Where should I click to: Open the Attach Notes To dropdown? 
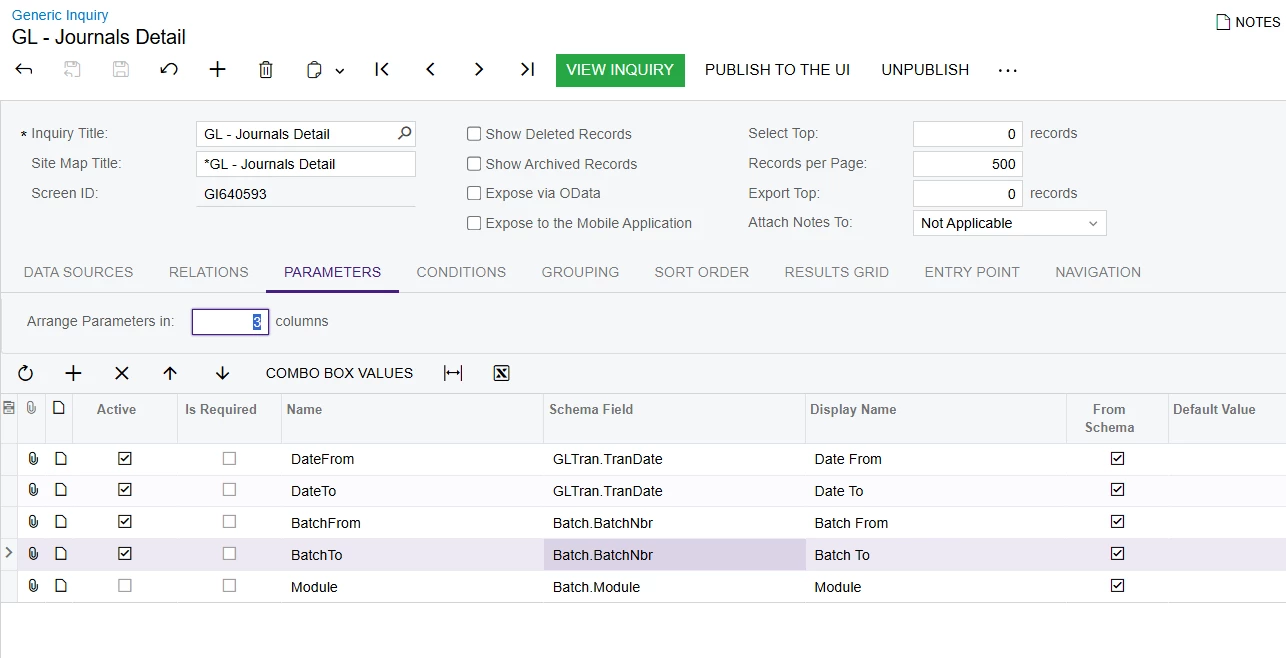click(x=1009, y=223)
